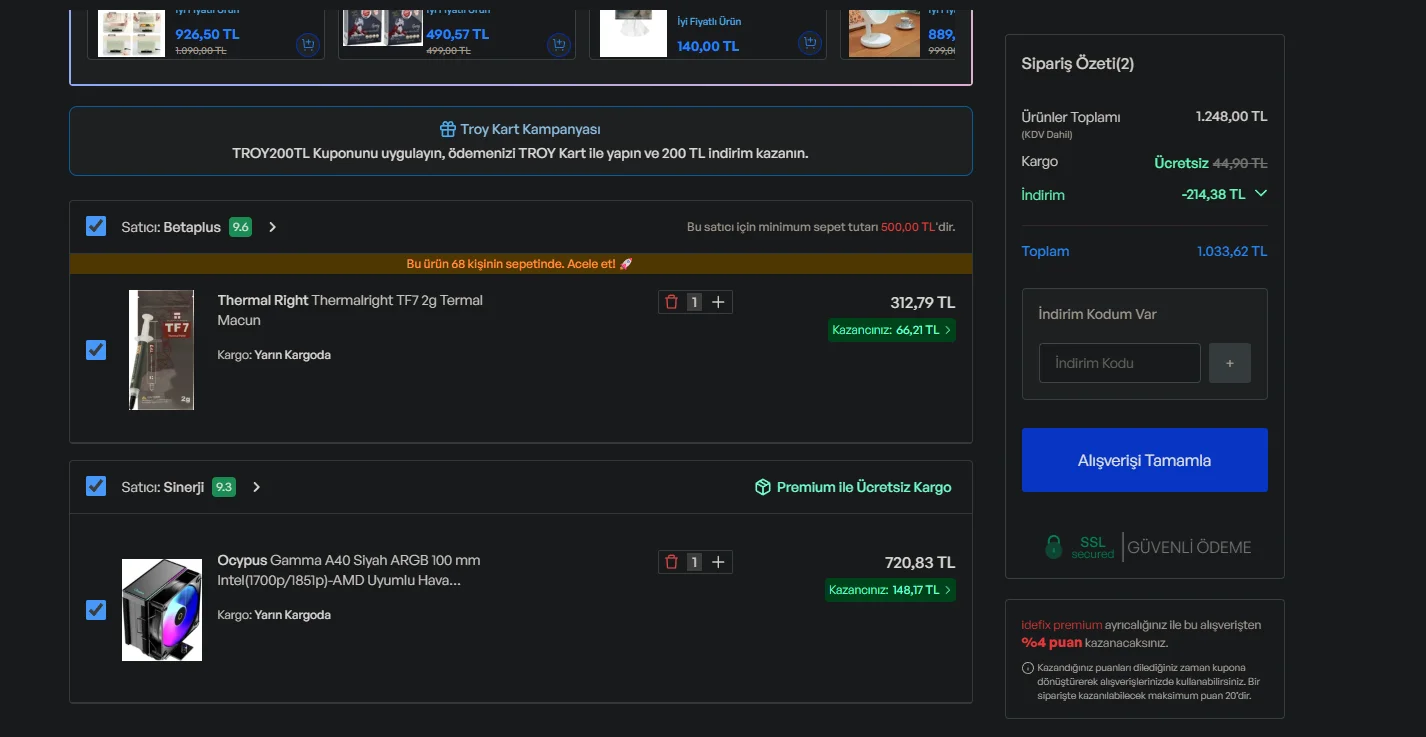Click the GÜVENLİ ÖDEME text
The image size is (1426, 737).
point(1189,547)
